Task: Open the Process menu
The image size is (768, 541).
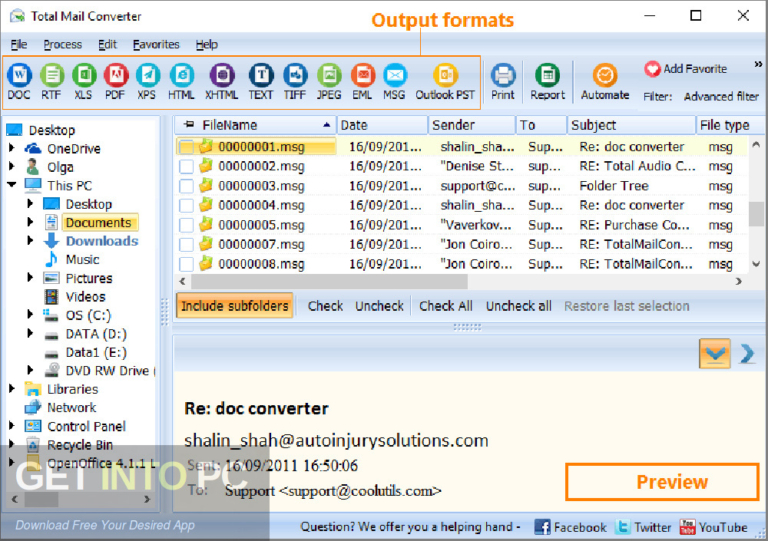Action: pos(63,45)
